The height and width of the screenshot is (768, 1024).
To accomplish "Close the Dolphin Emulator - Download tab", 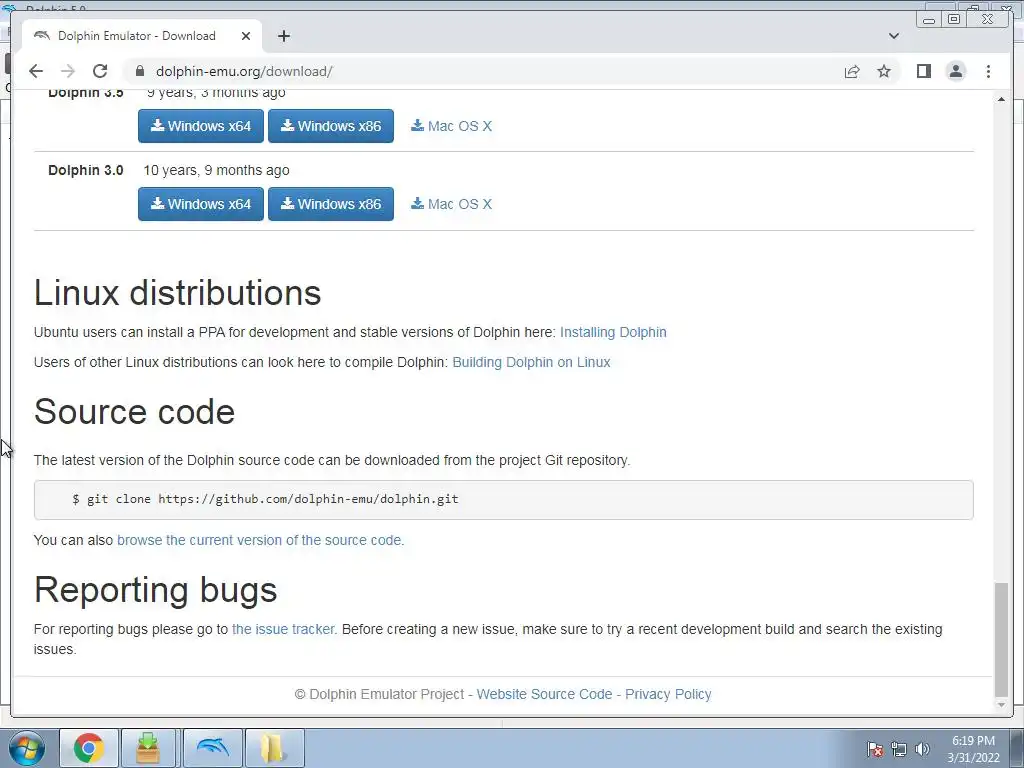I will [246, 36].
